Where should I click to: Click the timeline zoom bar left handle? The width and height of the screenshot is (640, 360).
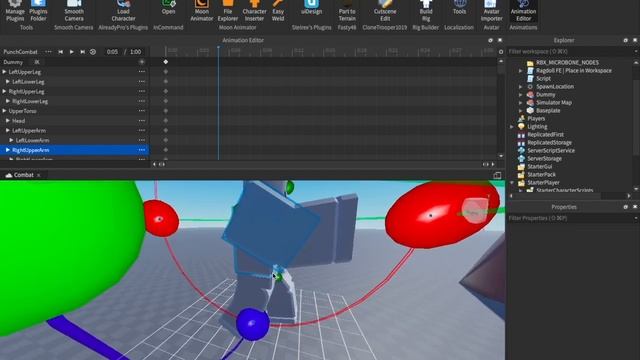click(162, 164)
